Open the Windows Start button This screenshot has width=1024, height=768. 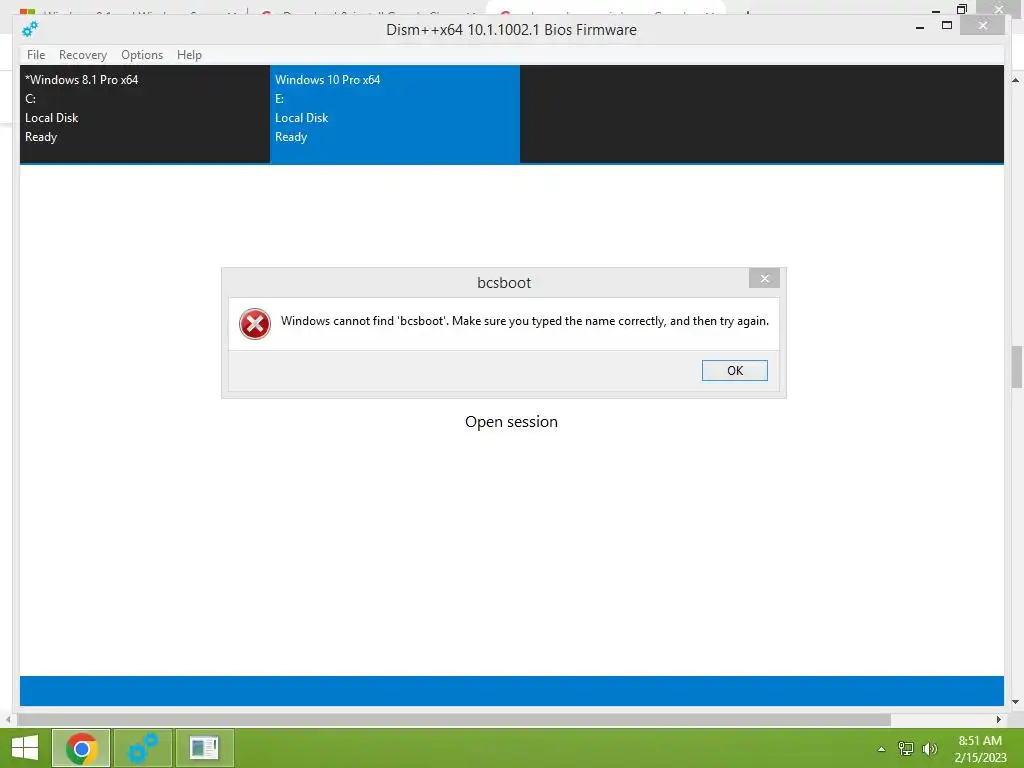pos(25,748)
